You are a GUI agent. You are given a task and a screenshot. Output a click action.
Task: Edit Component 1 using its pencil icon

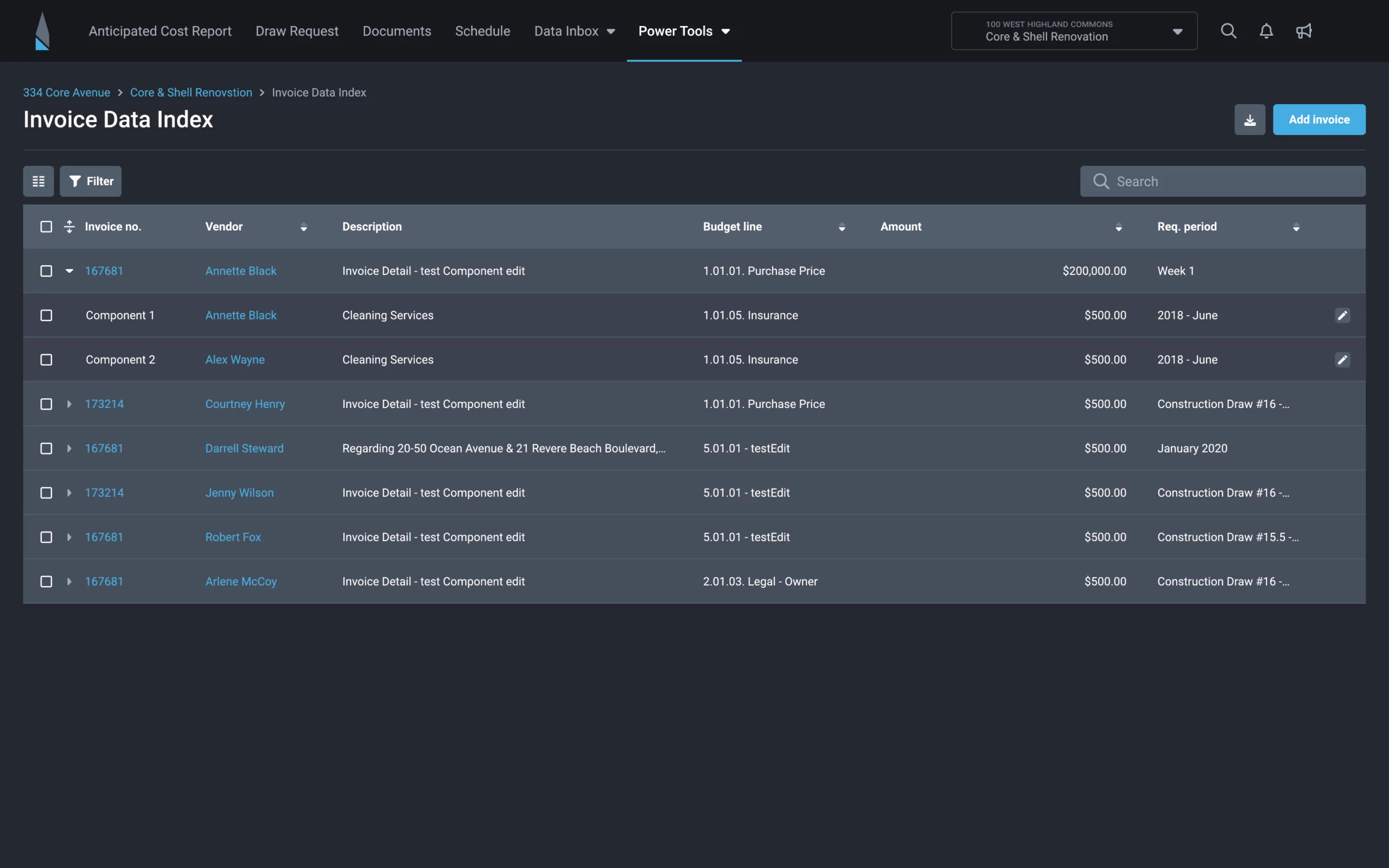[1342, 315]
